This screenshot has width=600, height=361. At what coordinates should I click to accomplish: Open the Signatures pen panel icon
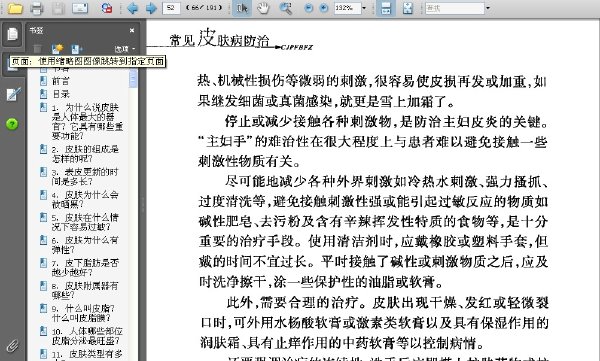13,94
